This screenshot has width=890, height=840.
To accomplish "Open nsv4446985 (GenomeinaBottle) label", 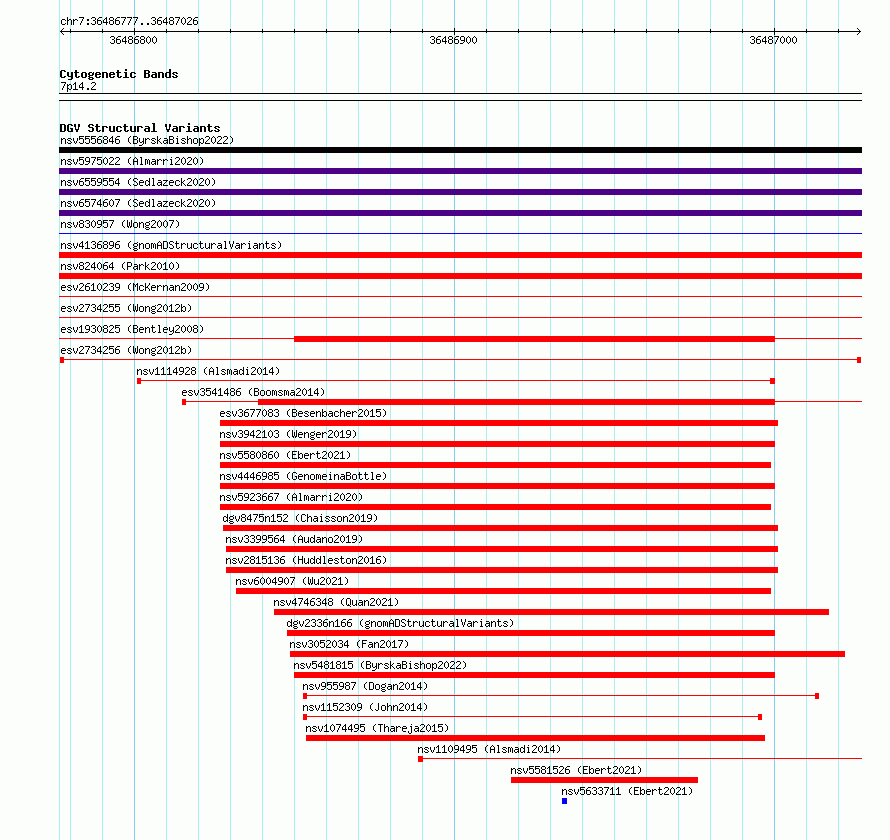I will click(303, 476).
